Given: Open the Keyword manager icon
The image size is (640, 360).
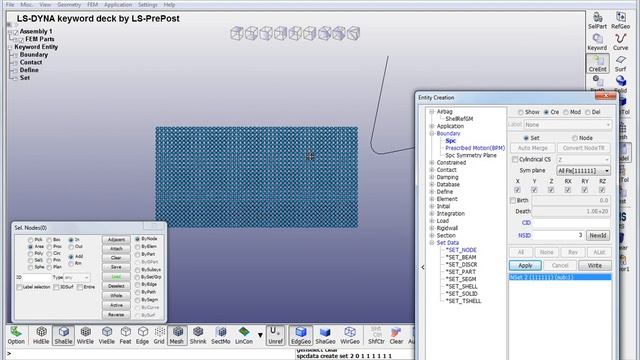Looking at the screenshot, I should (598, 42).
